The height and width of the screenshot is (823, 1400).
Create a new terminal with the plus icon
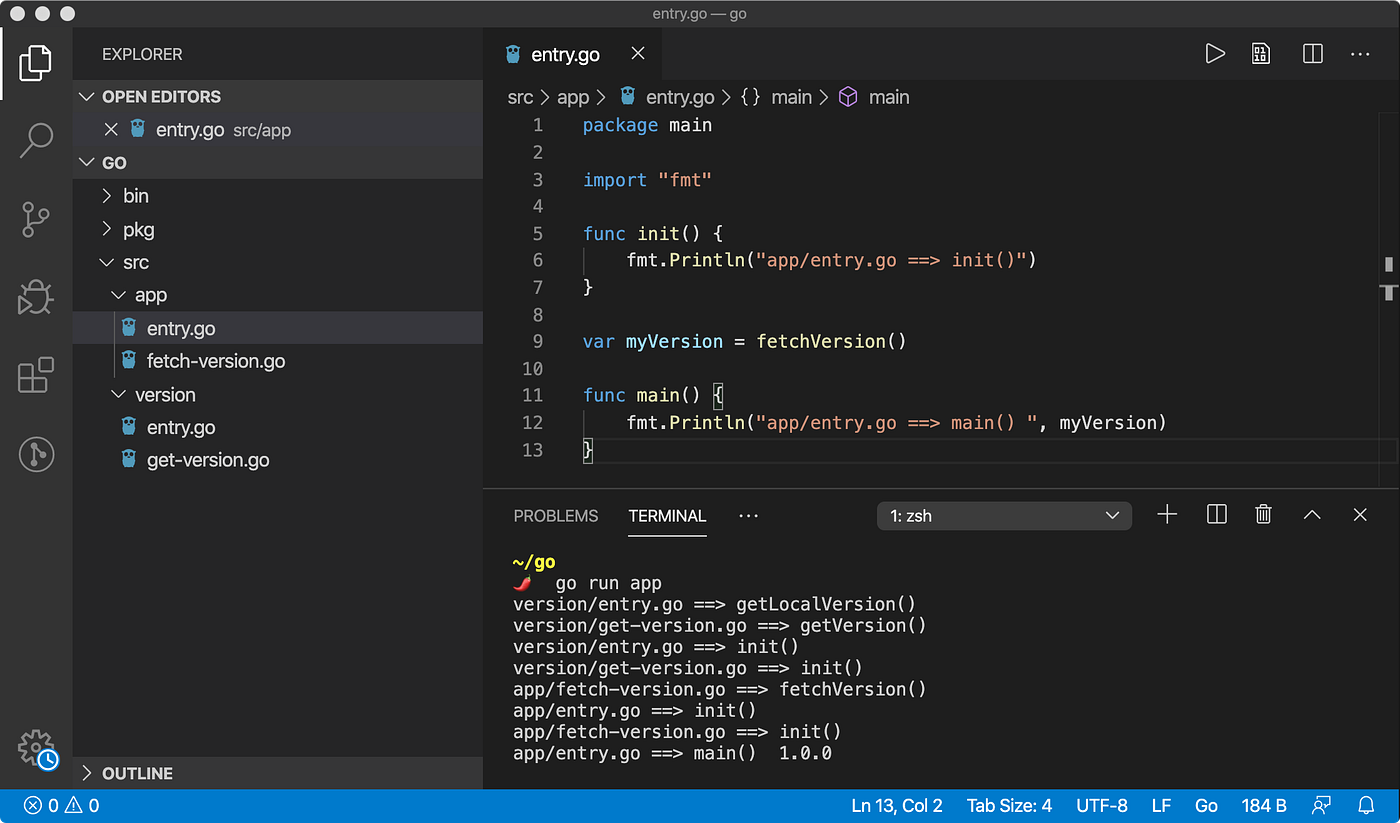point(1167,514)
